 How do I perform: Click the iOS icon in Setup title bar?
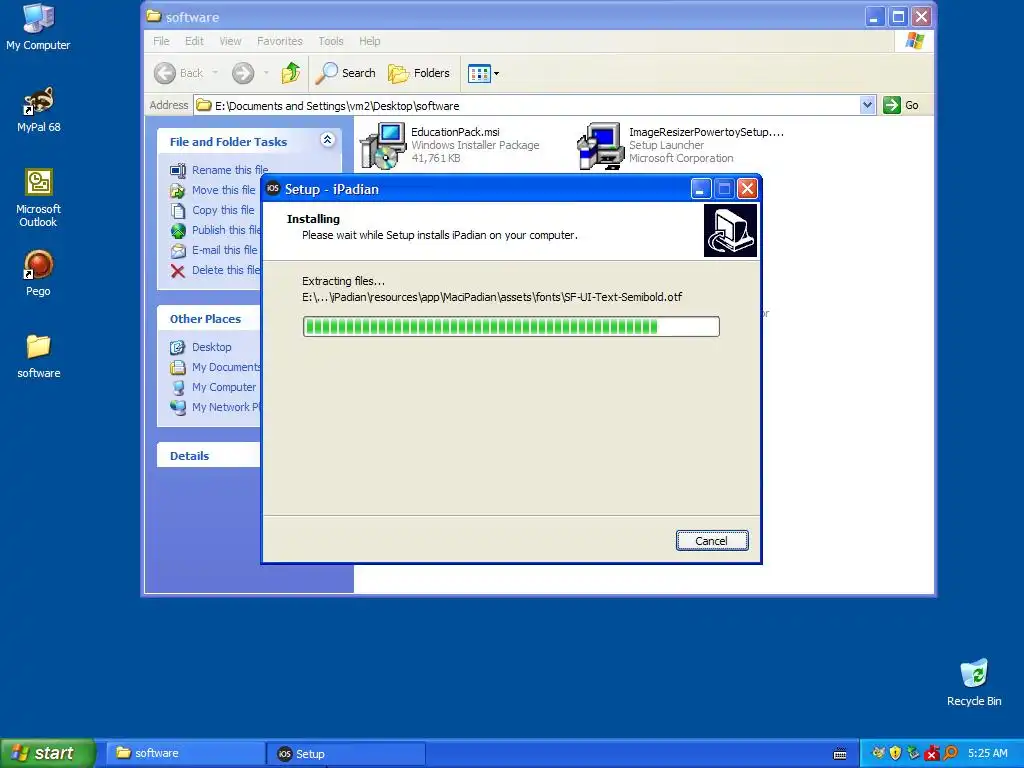click(273, 189)
